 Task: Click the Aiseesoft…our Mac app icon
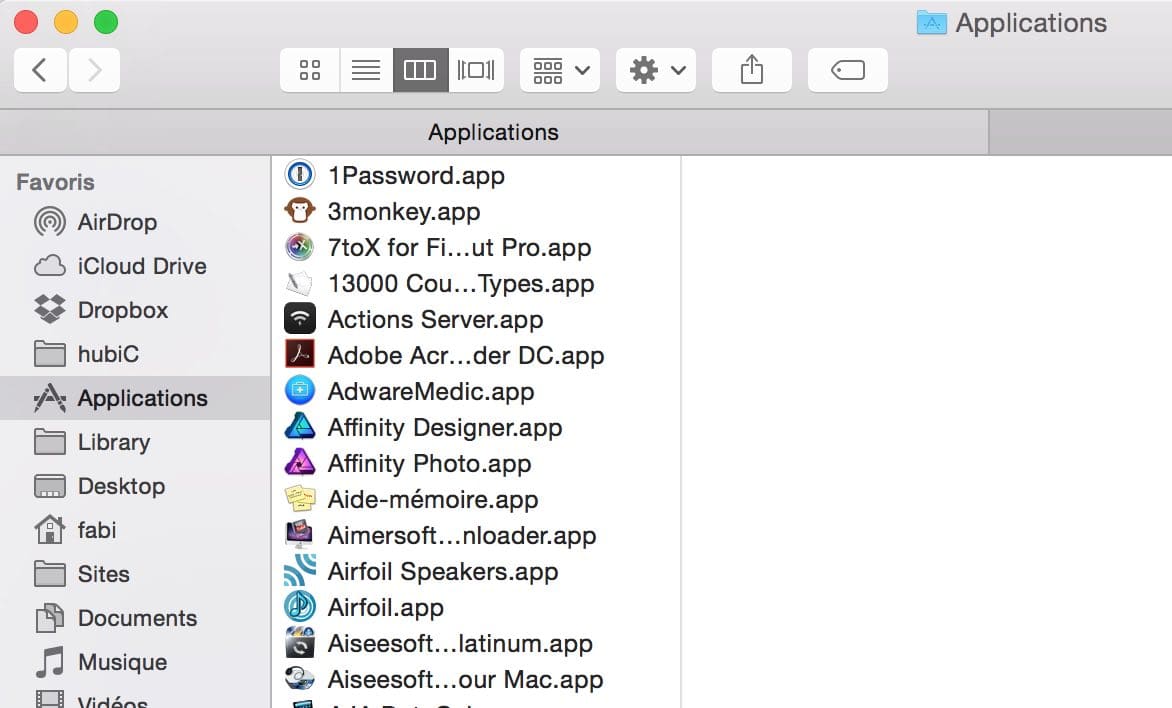click(300, 677)
